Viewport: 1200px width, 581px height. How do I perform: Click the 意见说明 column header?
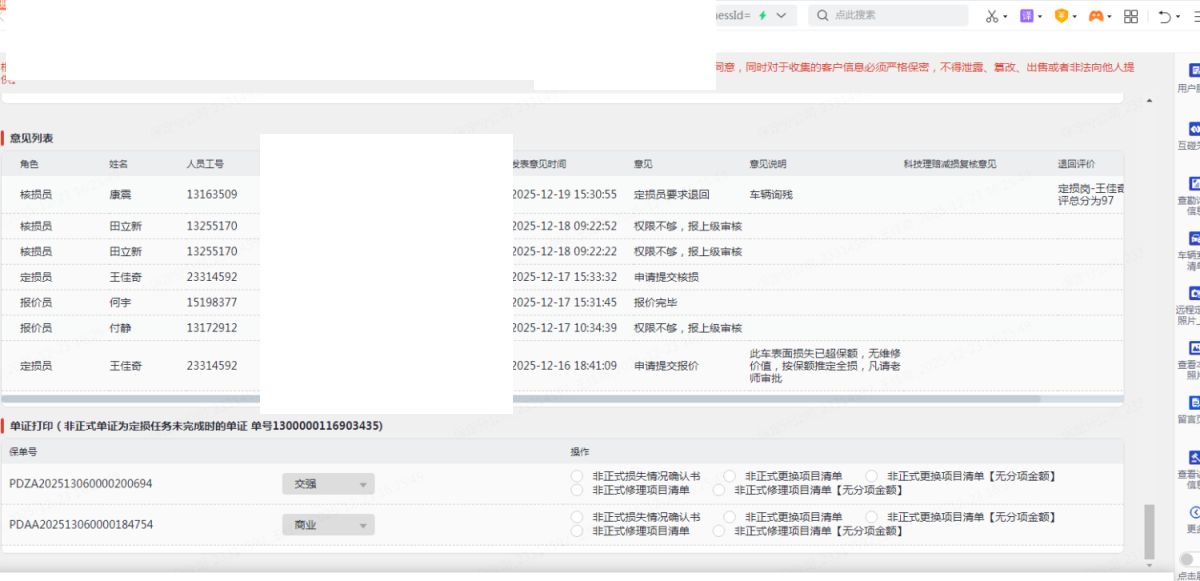(768, 164)
